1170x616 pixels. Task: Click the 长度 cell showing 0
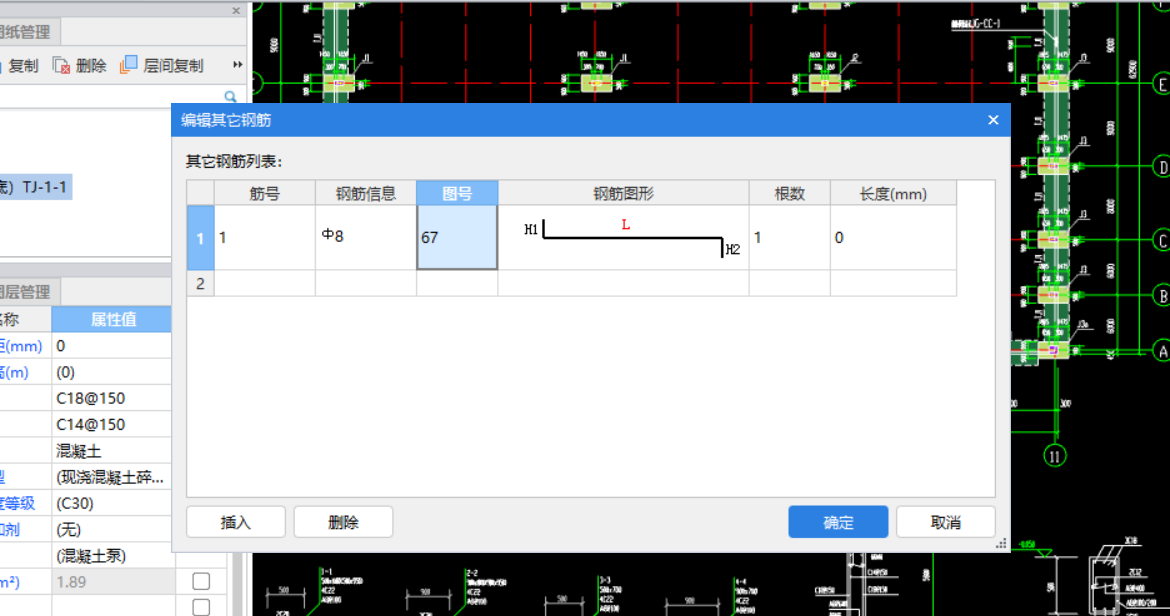pos(893,238)
